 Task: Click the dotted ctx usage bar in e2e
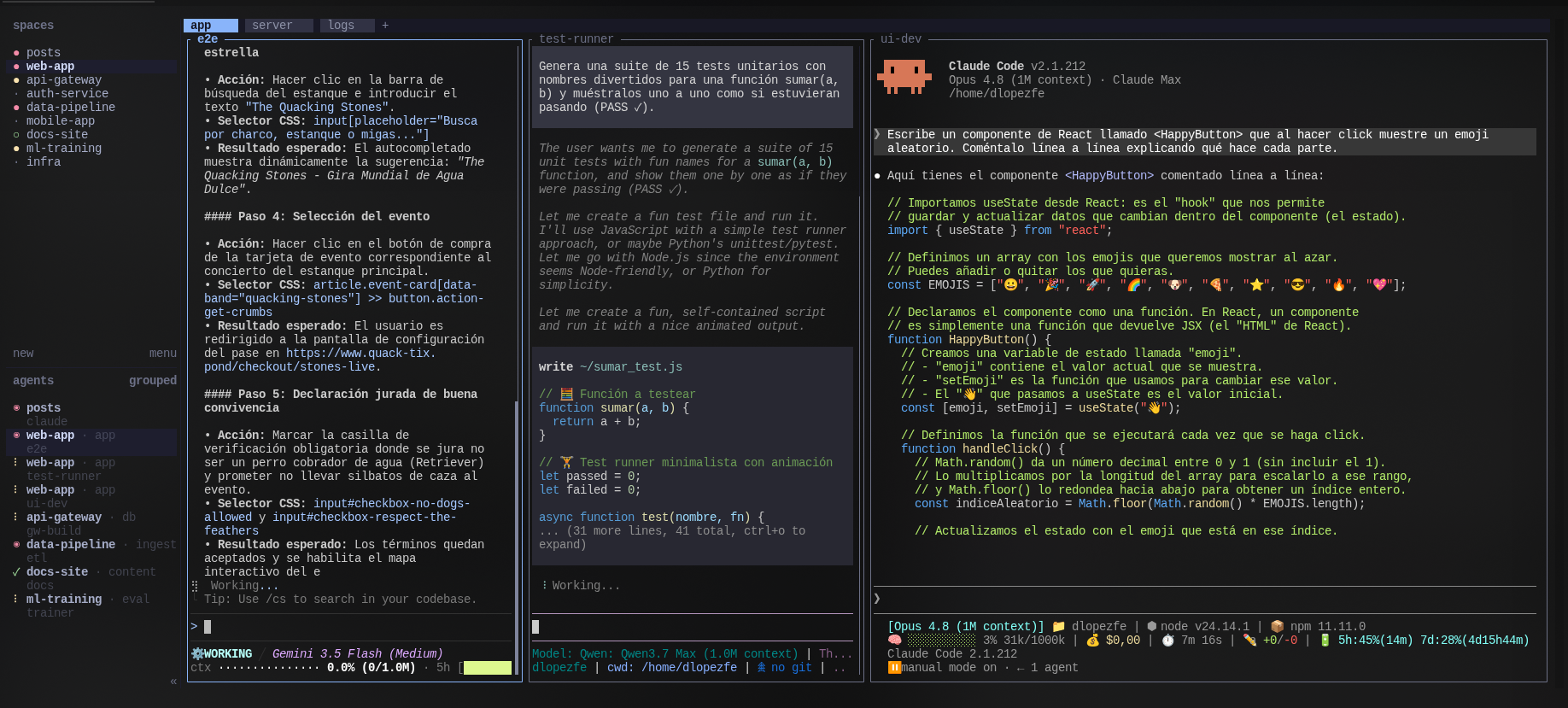click(x=269, y=668)
